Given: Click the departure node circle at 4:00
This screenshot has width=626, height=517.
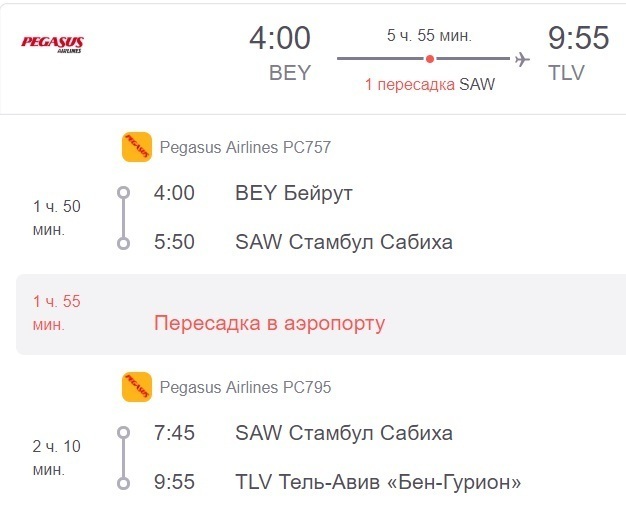Looking at the screenshot, I should (x=123, y=193).
